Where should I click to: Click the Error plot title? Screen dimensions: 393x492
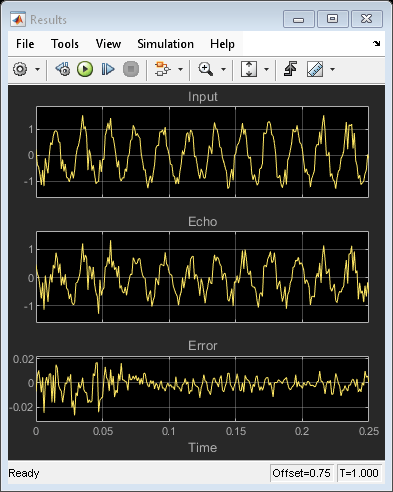202,346
